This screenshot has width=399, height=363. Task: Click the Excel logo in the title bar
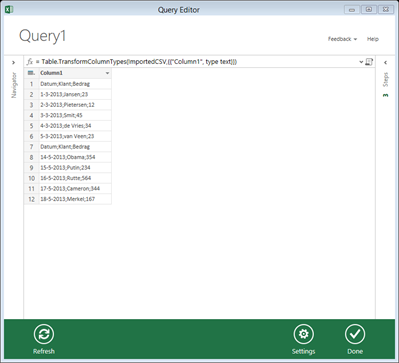pyautogui.click(x=9, y=10)
